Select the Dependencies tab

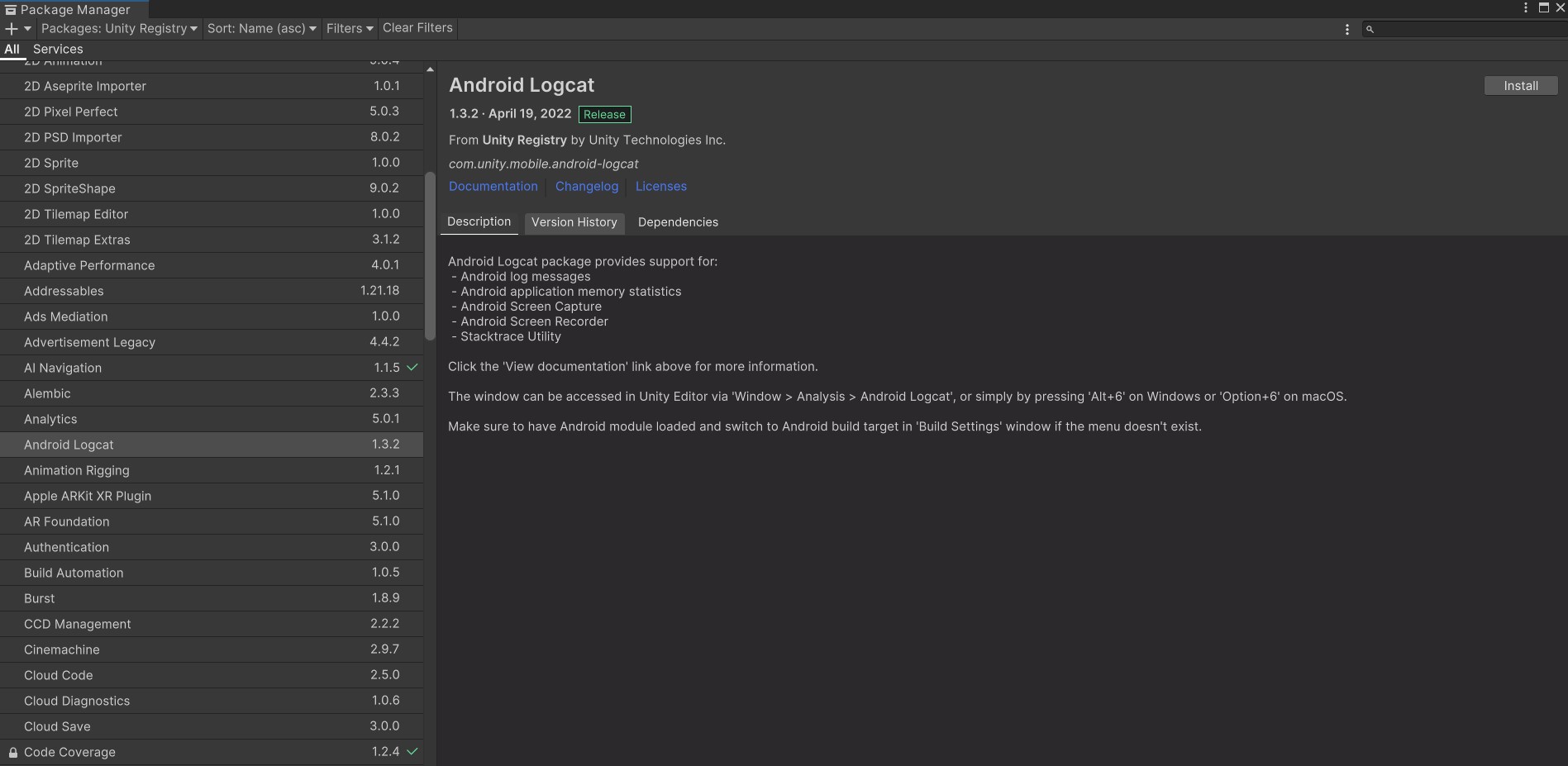678,222
